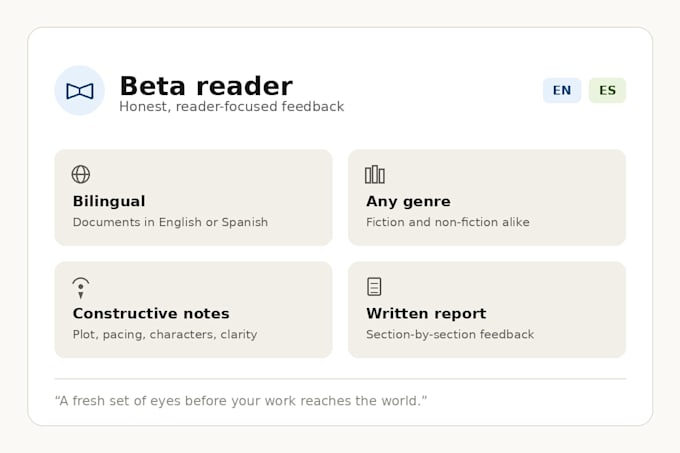680x453 pixels.
Task: Click the books icon above Any genre
Action: pos(375,174)
